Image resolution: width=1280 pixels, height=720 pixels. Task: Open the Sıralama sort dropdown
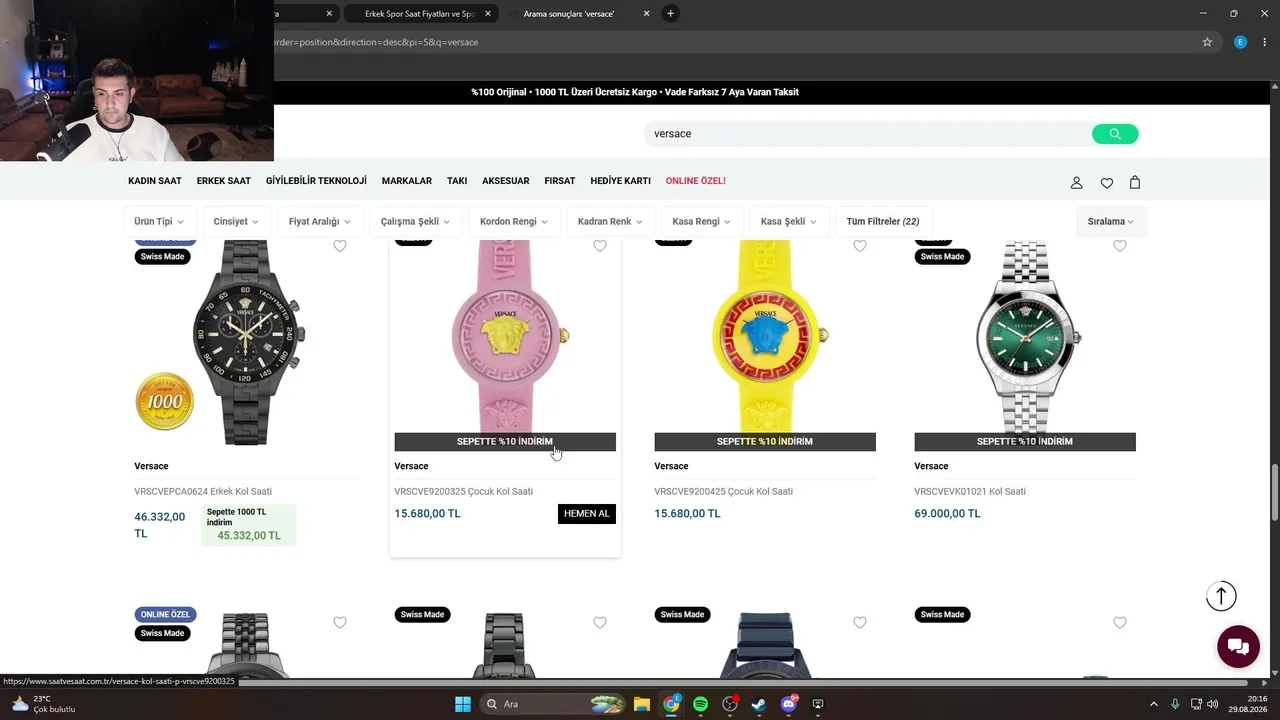[1111, 221]
